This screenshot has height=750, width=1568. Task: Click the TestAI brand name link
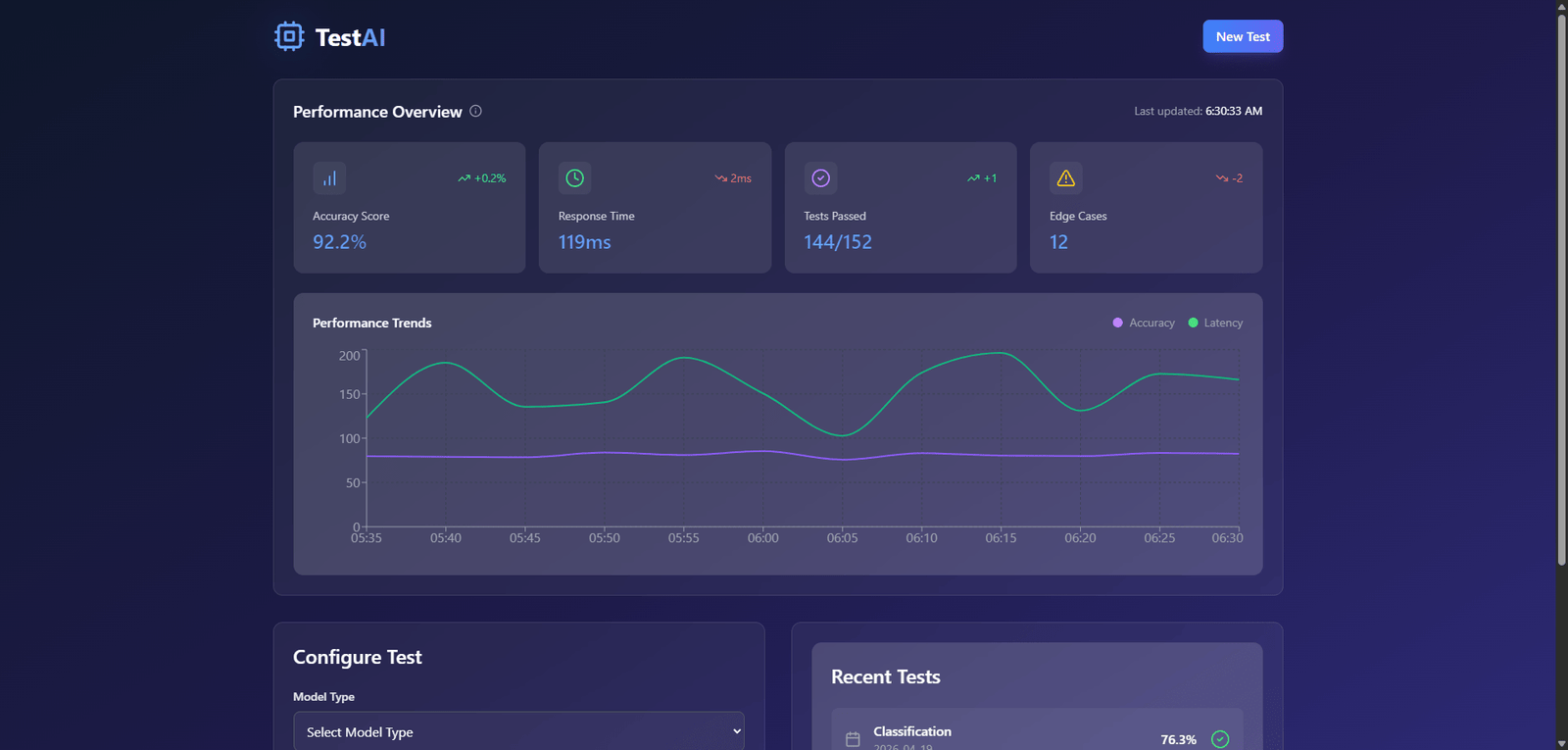pyautogui.click(x=350, y=37)
